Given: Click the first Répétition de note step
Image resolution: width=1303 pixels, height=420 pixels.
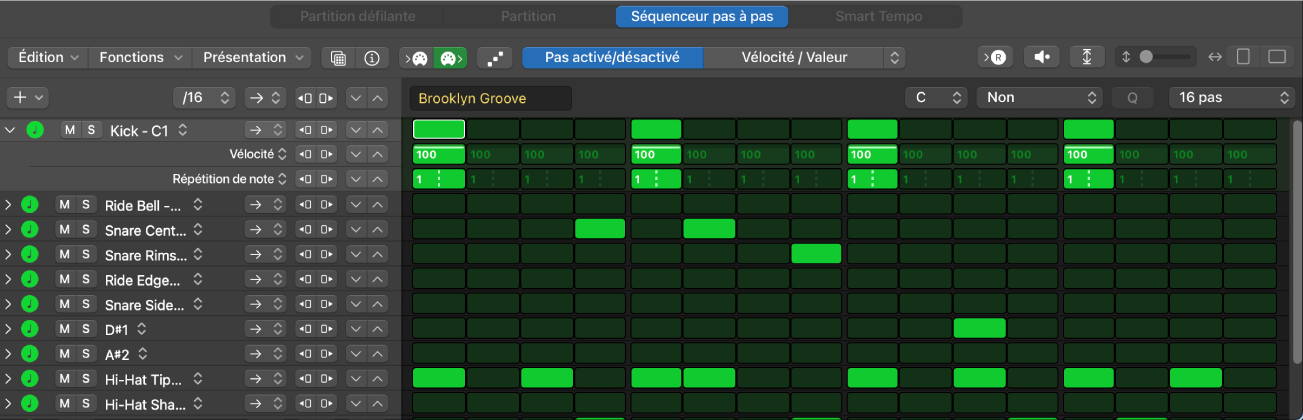Looking at the screenshot, I should tap(439, 179).
